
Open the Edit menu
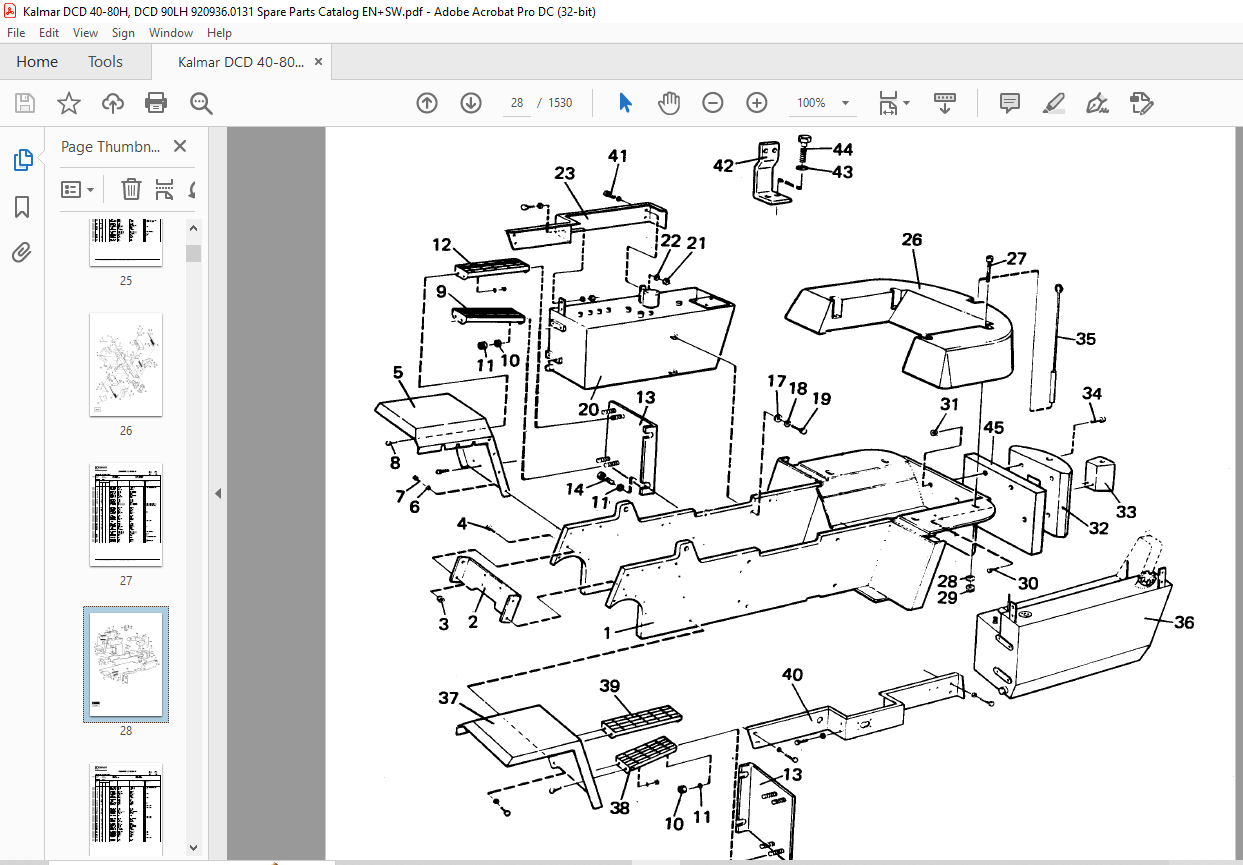pos(49,33)
